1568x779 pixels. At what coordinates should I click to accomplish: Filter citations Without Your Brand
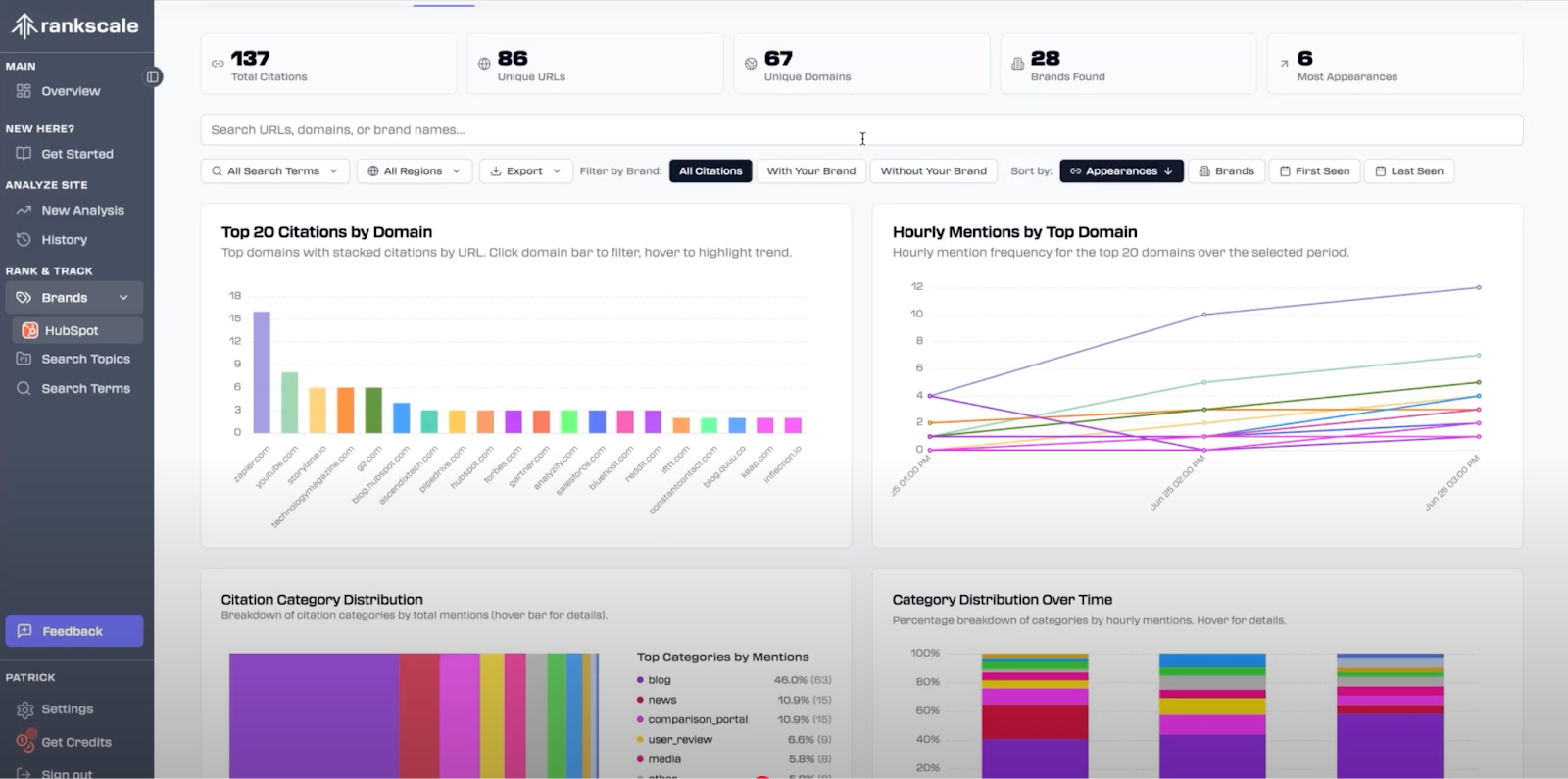(933, 170)
